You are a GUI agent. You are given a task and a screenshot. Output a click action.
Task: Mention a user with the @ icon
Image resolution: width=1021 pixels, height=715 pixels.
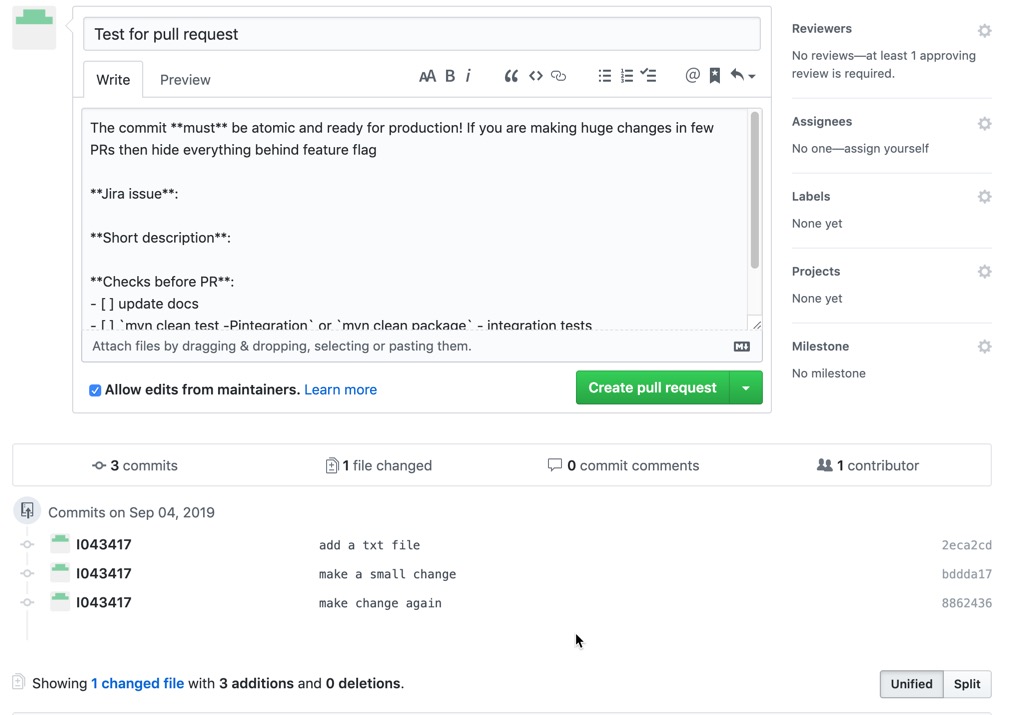click(x=692, y=75)
